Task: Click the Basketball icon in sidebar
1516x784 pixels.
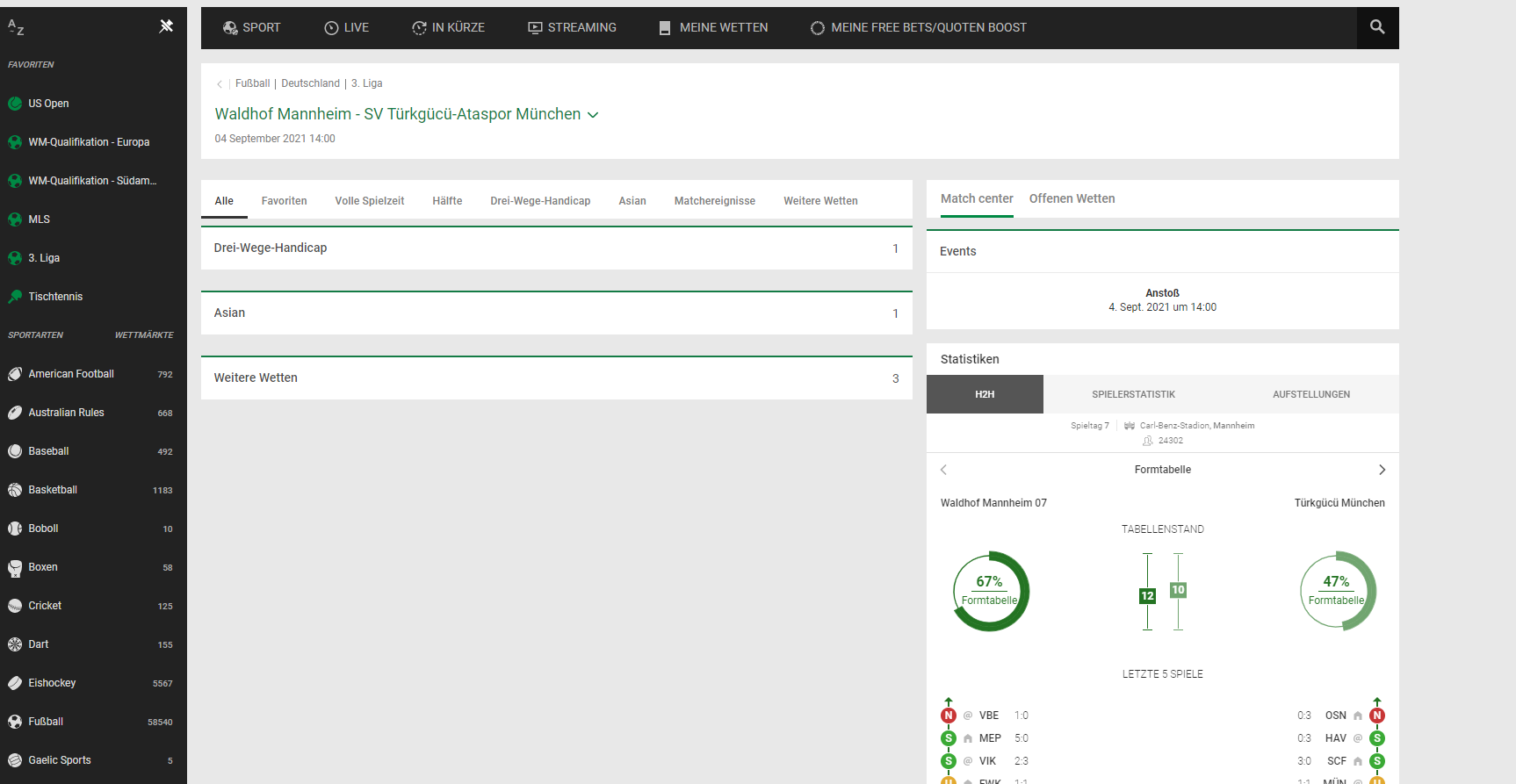Action: [15, 490]
